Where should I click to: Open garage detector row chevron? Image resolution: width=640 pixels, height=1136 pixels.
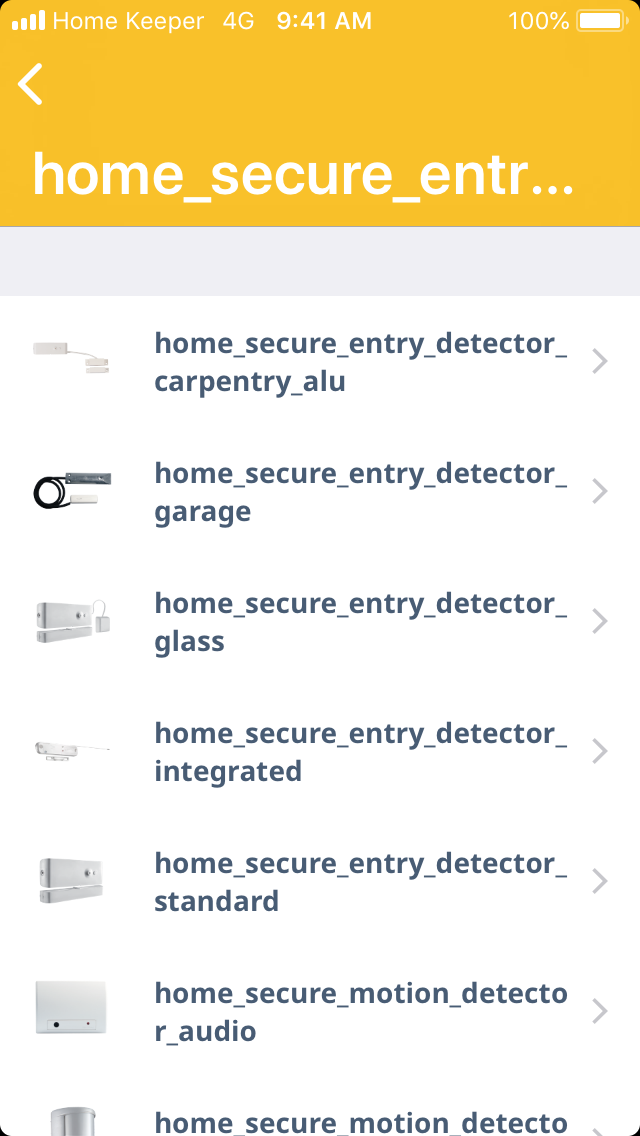599,491
